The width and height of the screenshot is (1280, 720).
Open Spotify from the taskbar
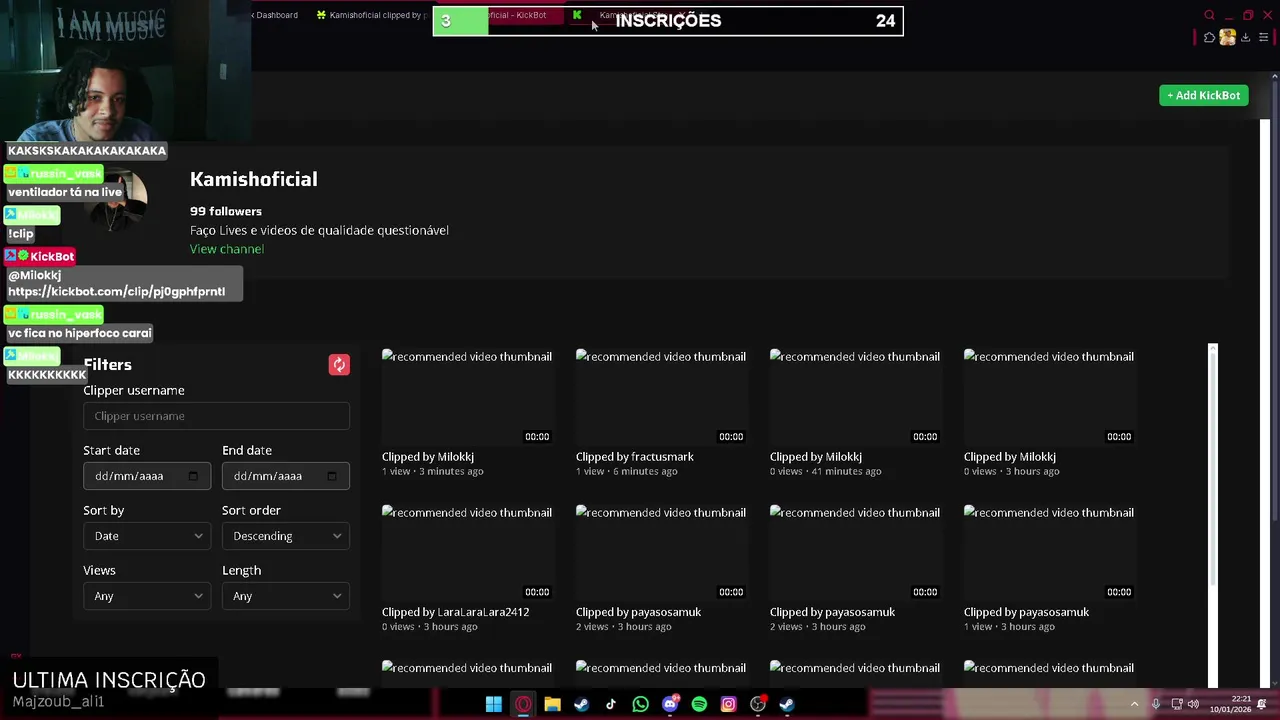point(699,704)
